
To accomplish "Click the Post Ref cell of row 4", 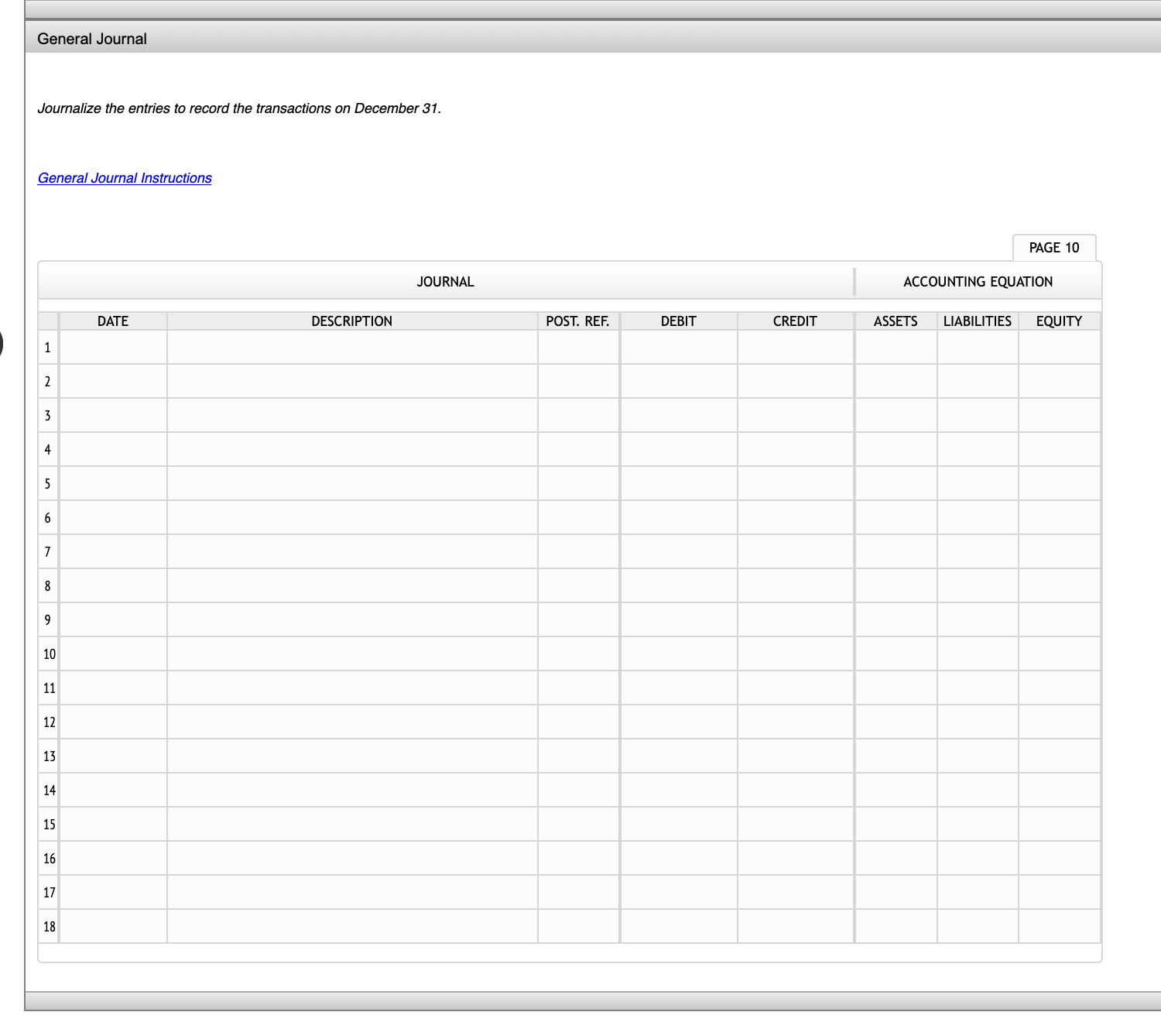I will coord(577,449).
